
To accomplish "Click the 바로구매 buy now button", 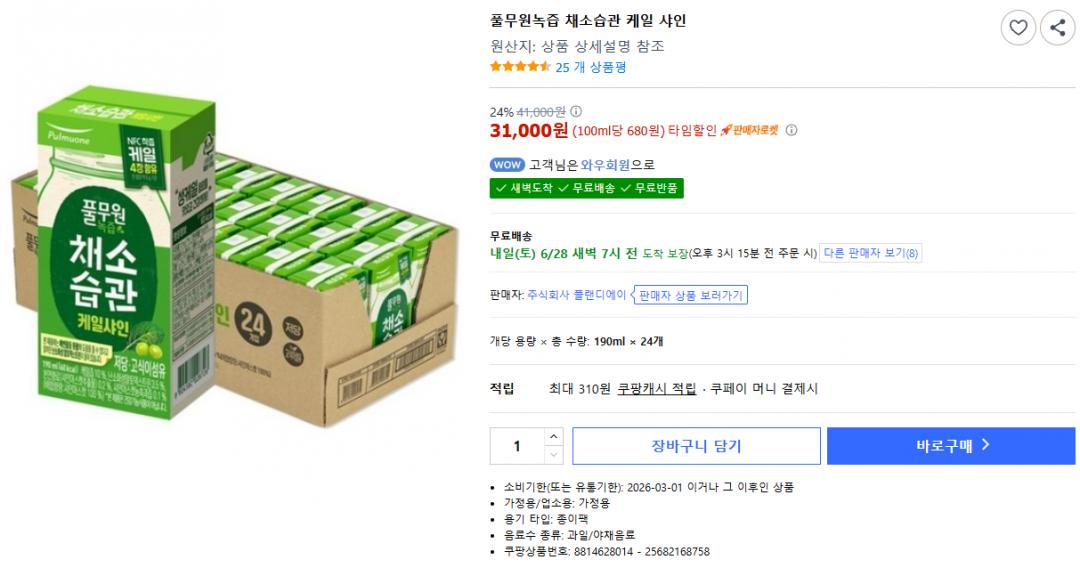I will pos(950,446).
